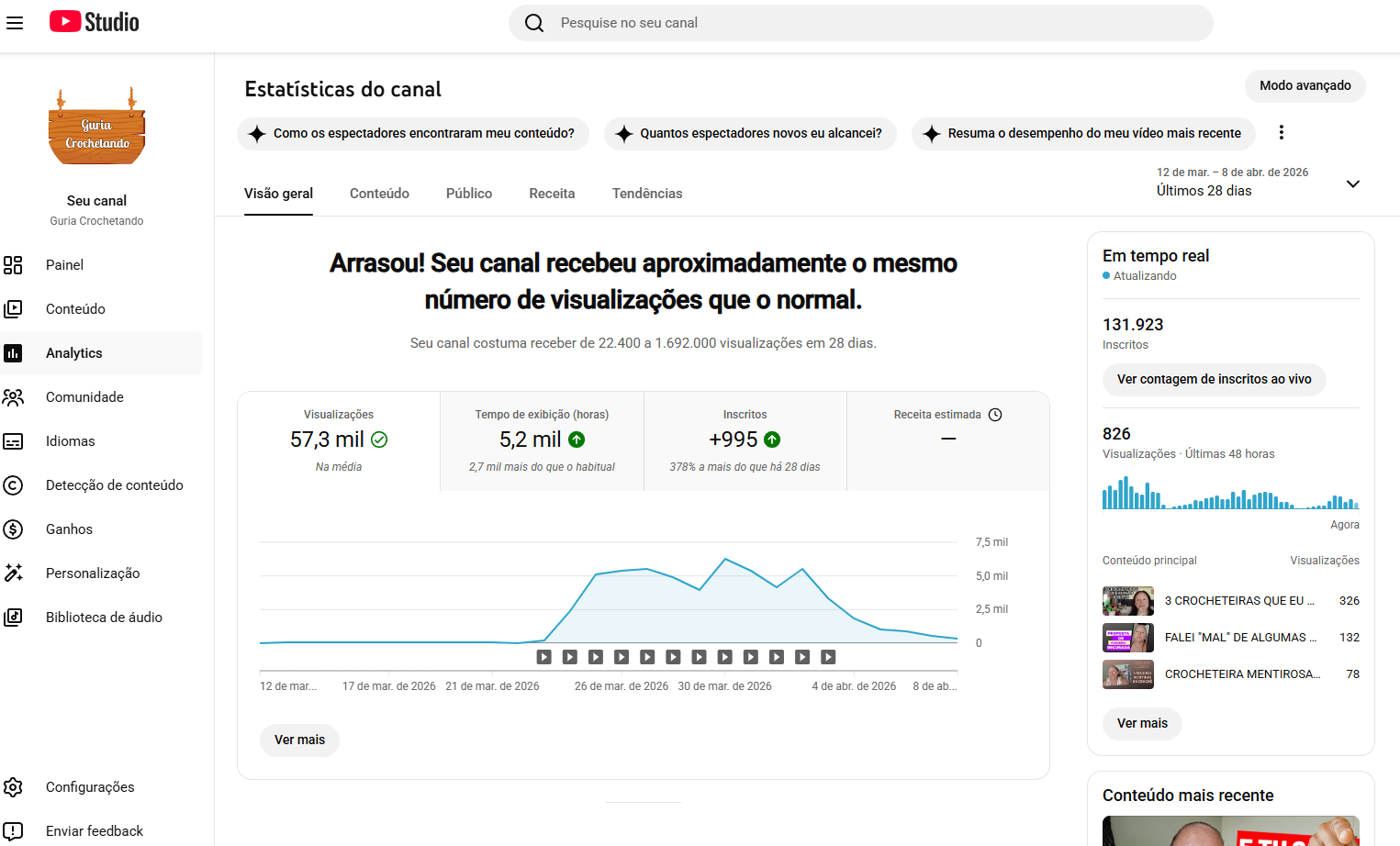Image resolution: width=1400 pixels, height=846 pixels.
Task: Click Ver contagem de inscritos ao vivo
Action: 1214,380
